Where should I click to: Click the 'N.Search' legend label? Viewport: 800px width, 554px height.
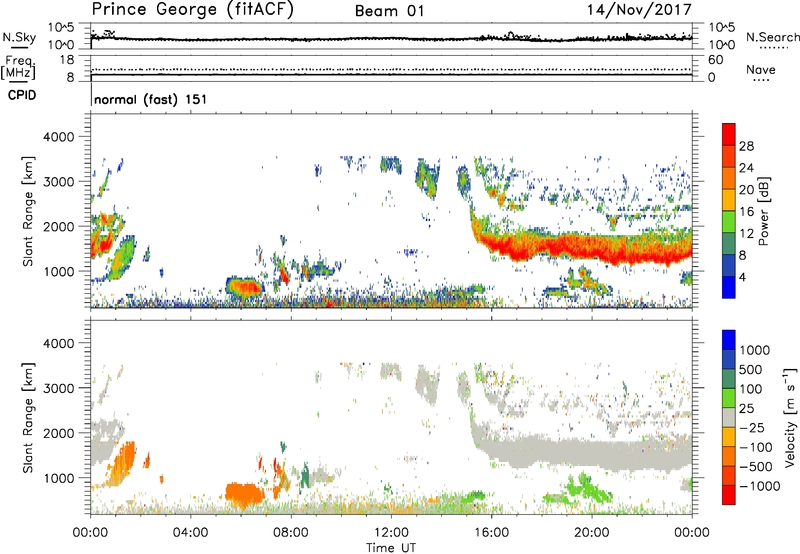click(772, 37)
